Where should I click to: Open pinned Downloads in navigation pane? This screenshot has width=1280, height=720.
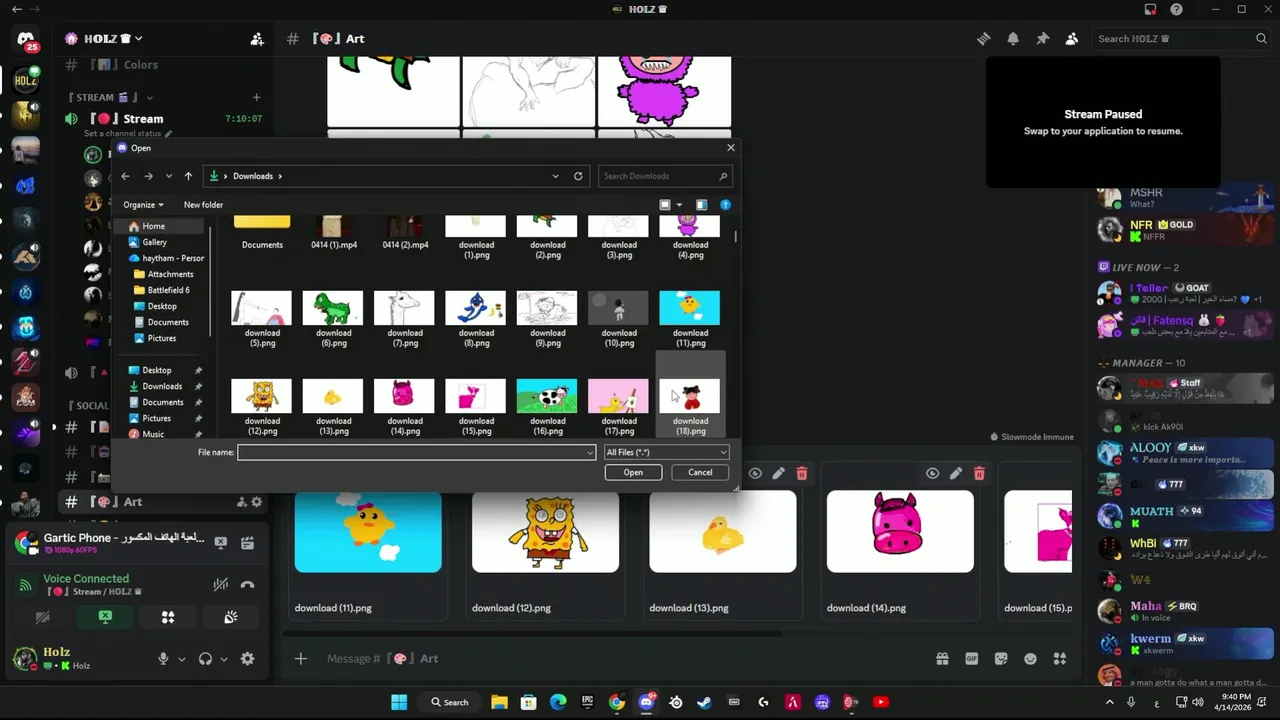pos(162,386)
